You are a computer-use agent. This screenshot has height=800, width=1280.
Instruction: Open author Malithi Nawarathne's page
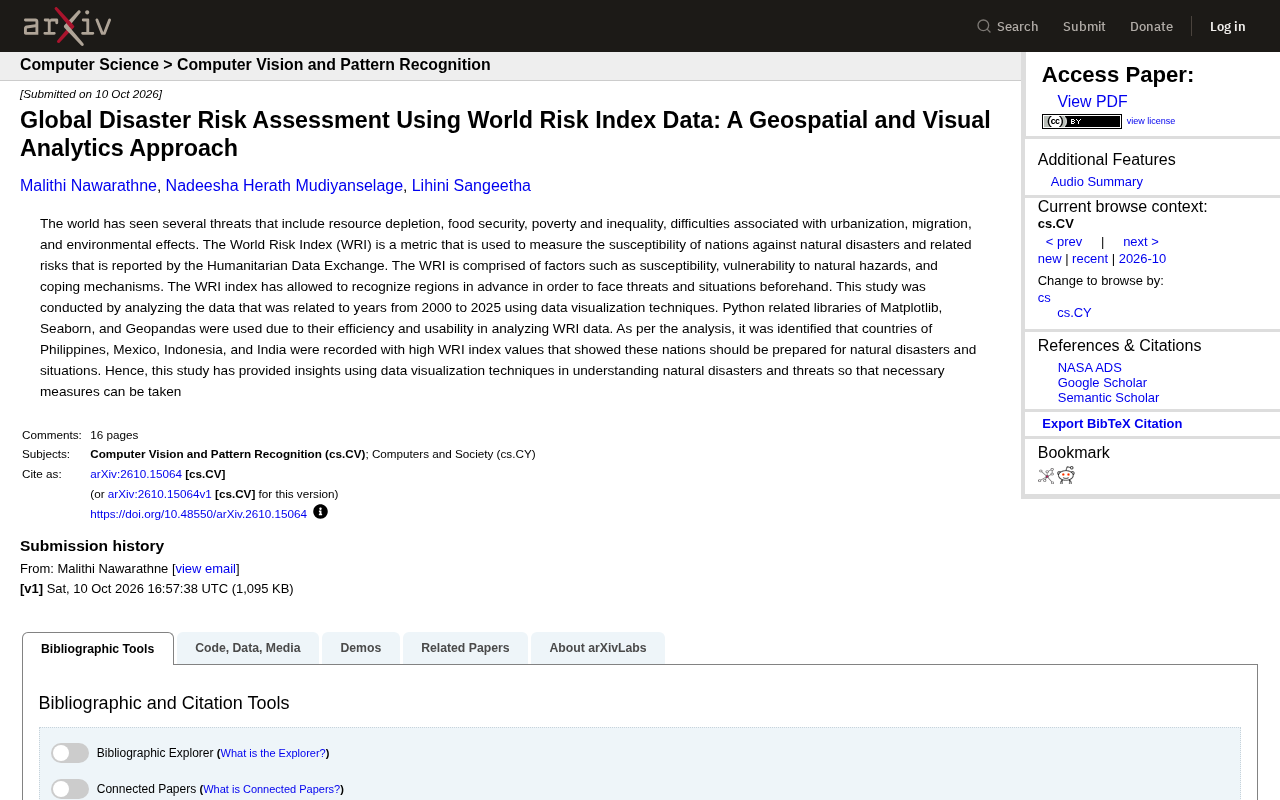88,186
